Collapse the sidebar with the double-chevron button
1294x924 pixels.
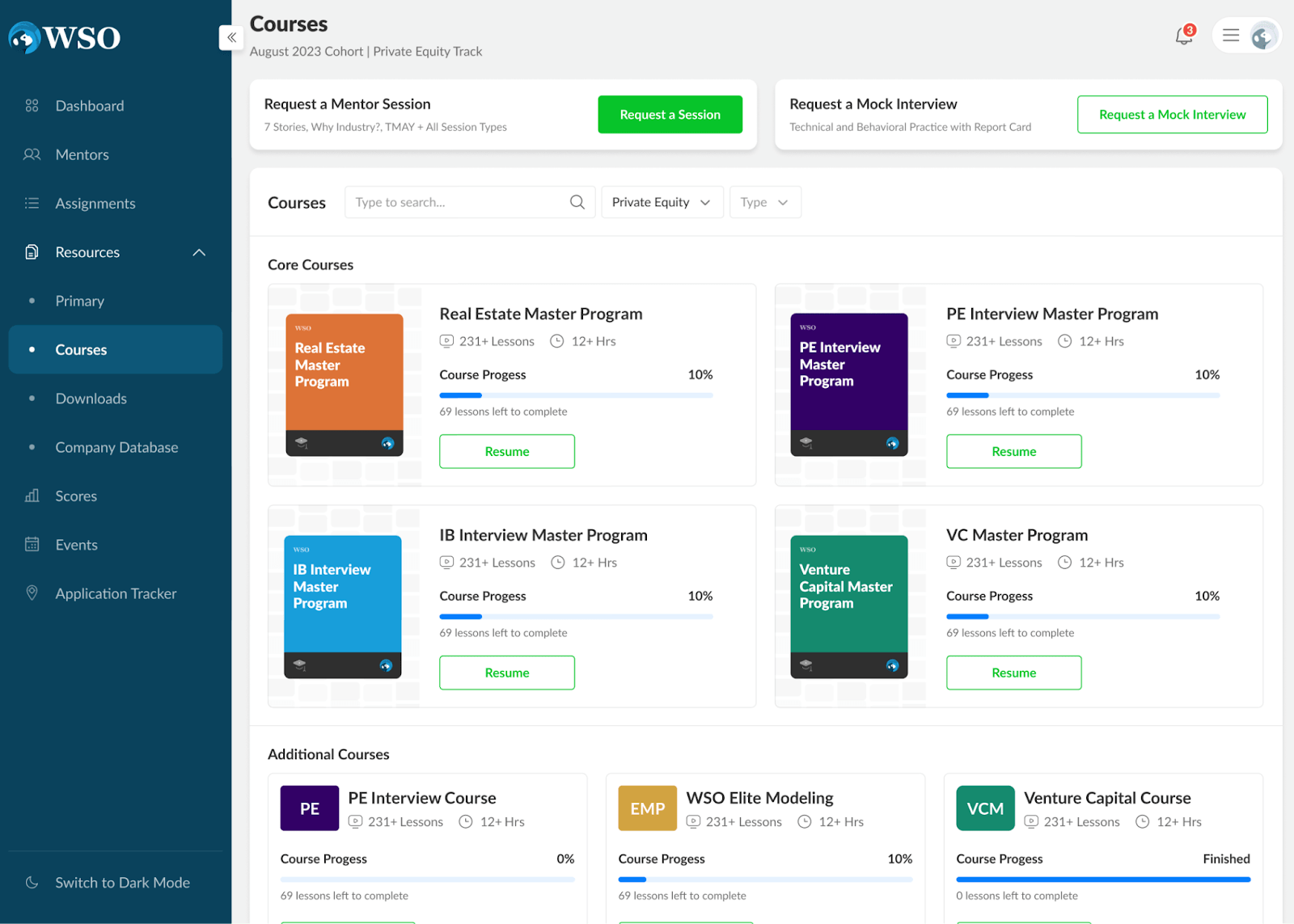[231, 37]
